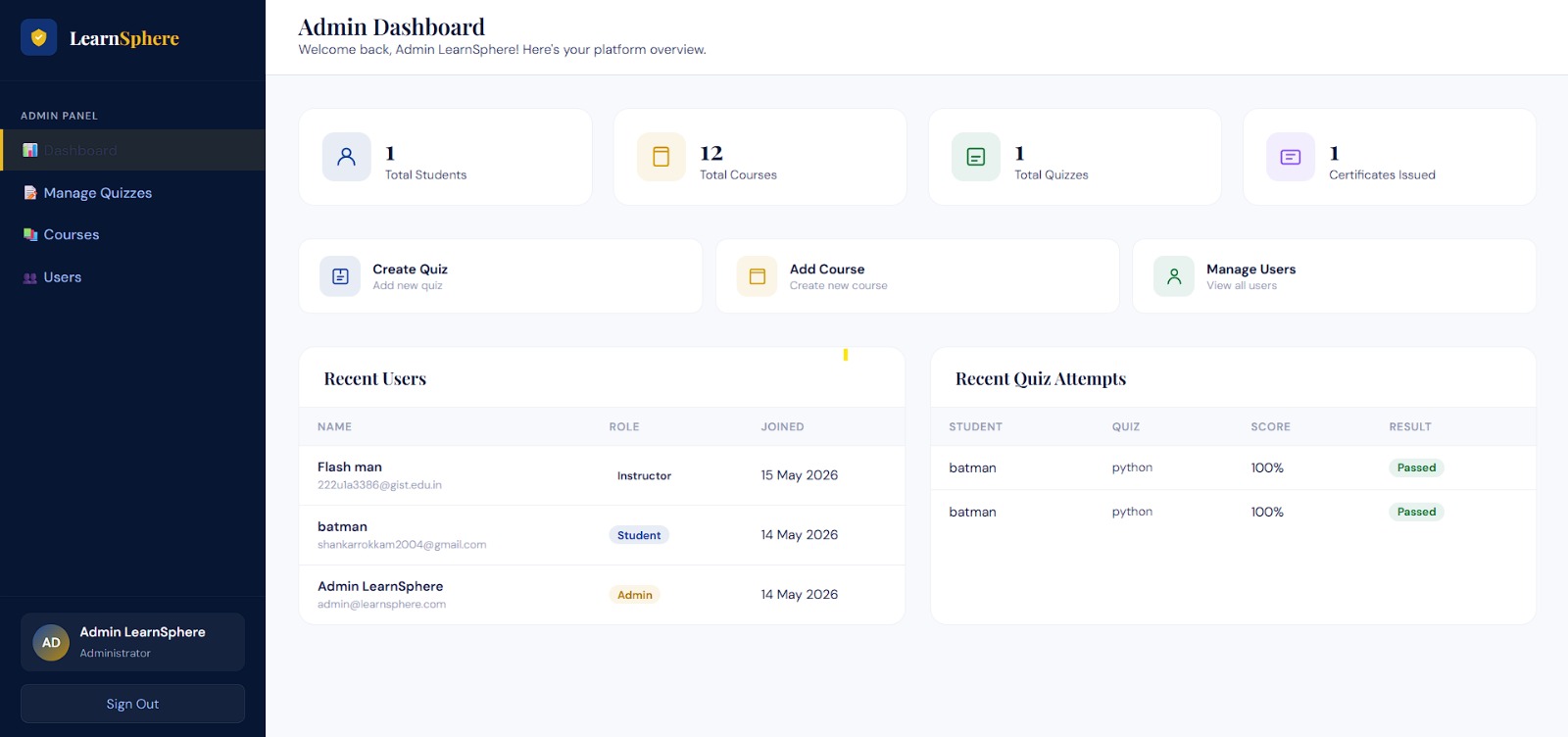Click the NAME column header
1568x737 pixels.
[334, 427]
